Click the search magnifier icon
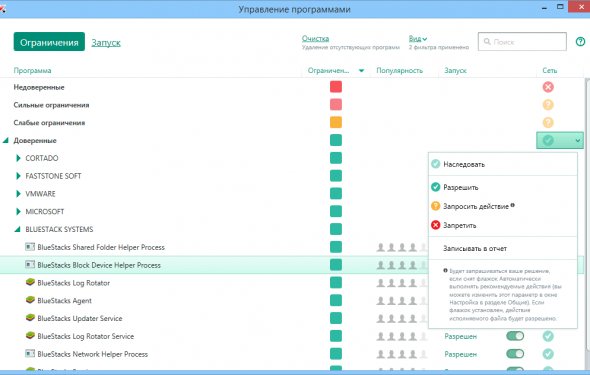 [x=487, y=41]
